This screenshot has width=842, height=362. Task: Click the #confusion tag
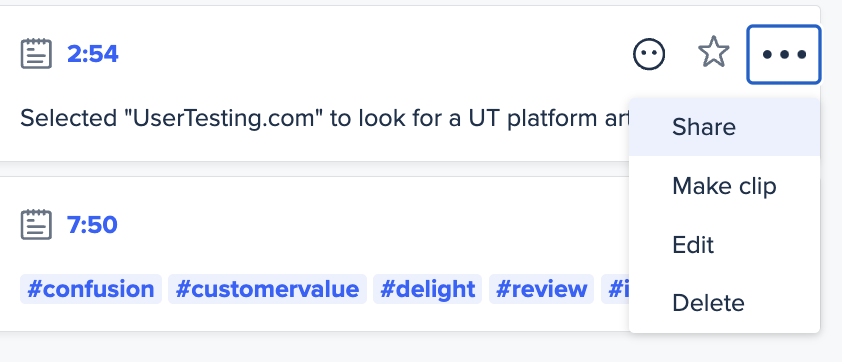pyautogui.click(x=91, y=289)
